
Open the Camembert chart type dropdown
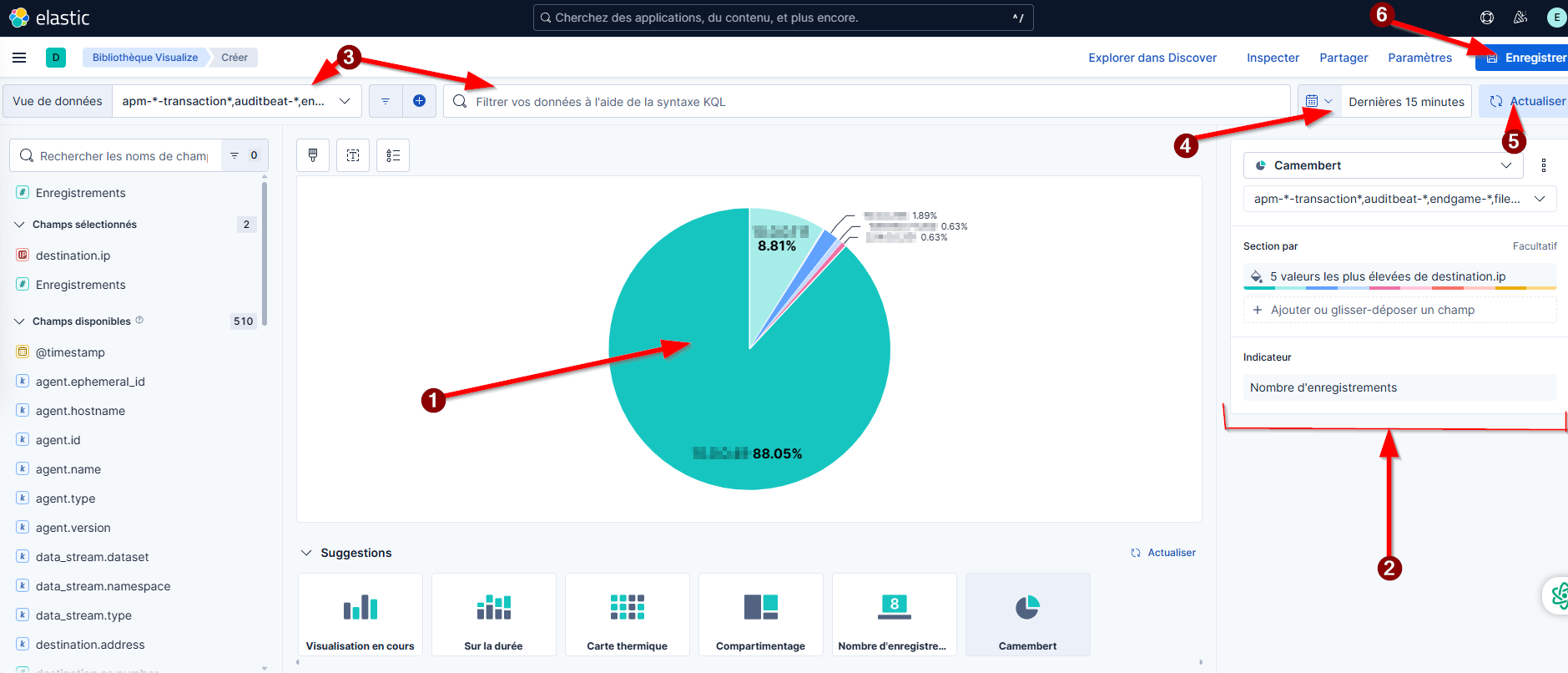pos(1383,165)
